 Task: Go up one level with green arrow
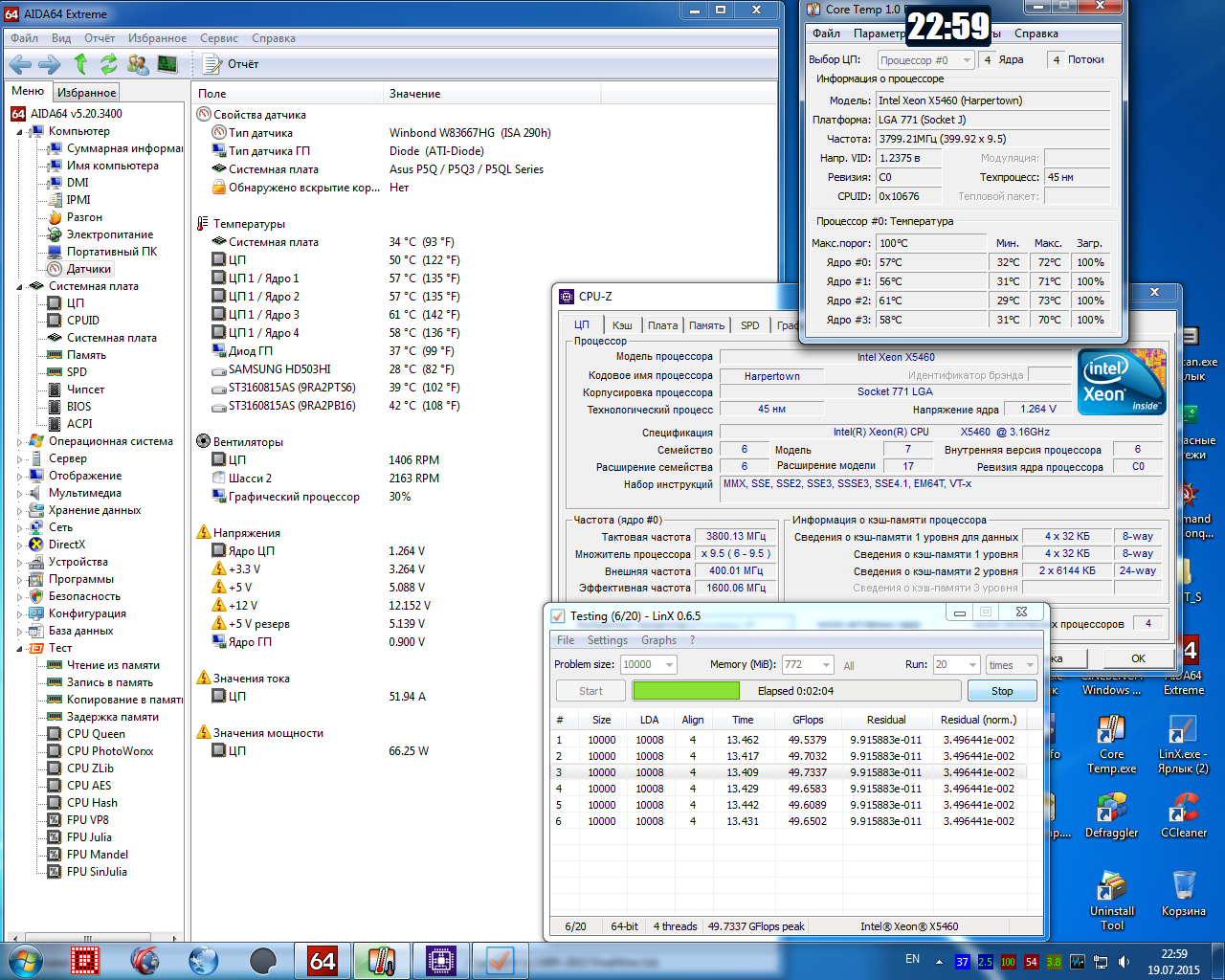80,64
